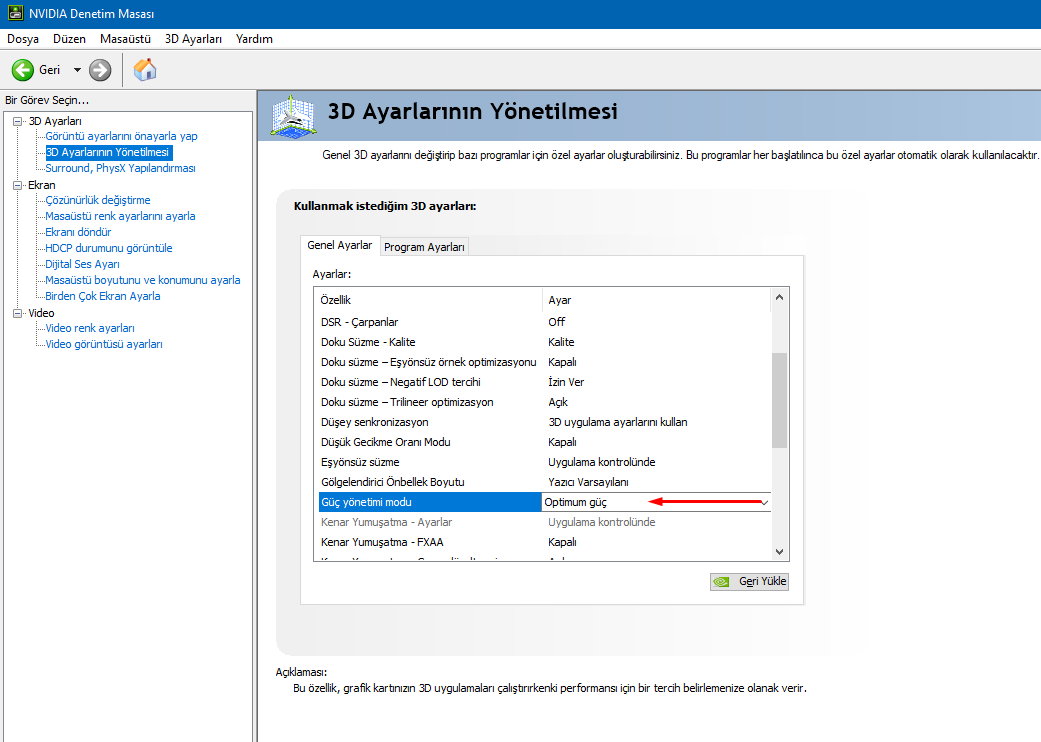Click the Geri Yükle button
This screenshot has width=1041, height=742.
[750, 581]
